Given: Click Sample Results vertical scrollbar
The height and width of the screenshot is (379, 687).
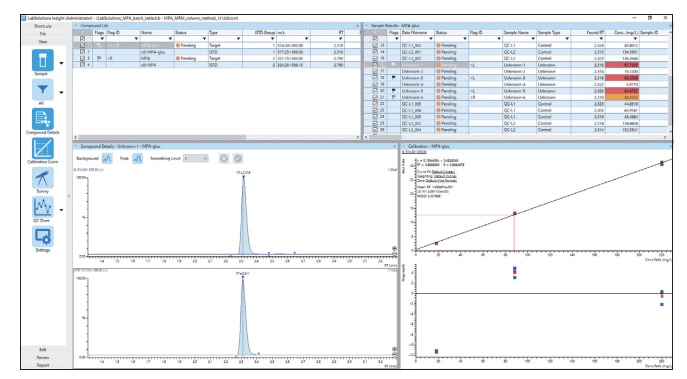Looking at the screenshot, I should click(x=670, y=100).
